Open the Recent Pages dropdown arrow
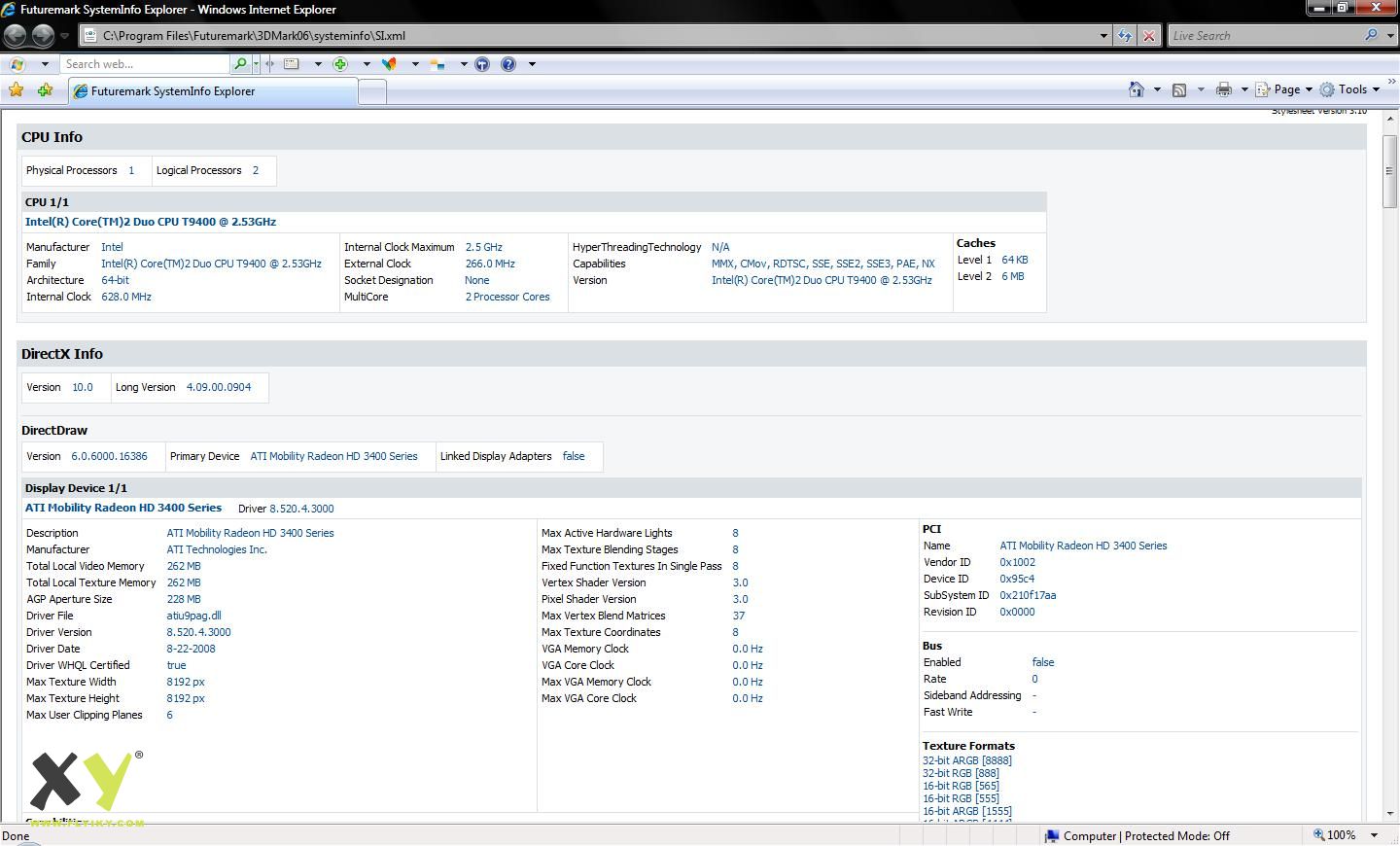This screenshot has height=846, width=1400. [x=64, y=36]
